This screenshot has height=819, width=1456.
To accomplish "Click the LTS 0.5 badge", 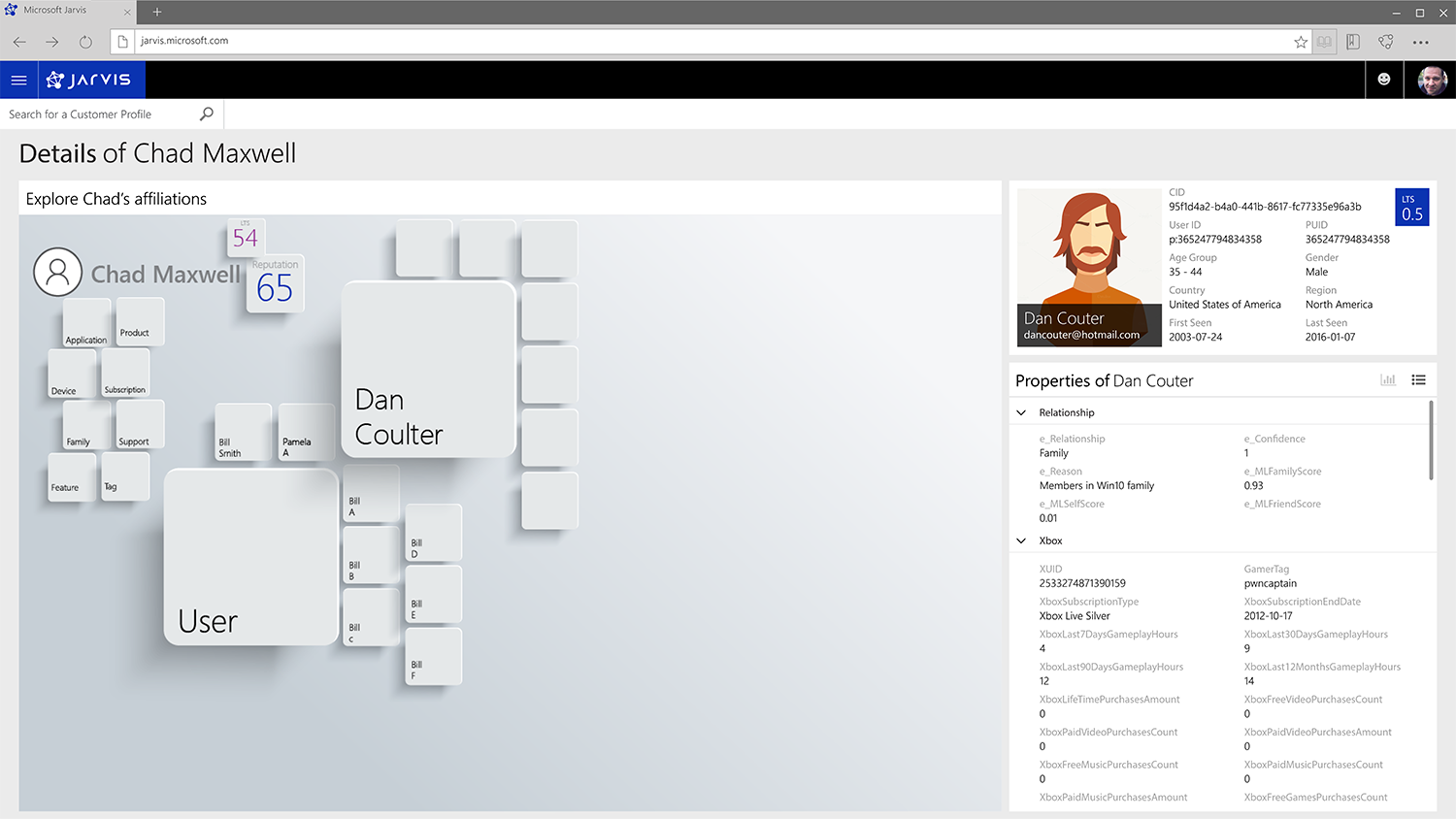I will (1411, 207).
